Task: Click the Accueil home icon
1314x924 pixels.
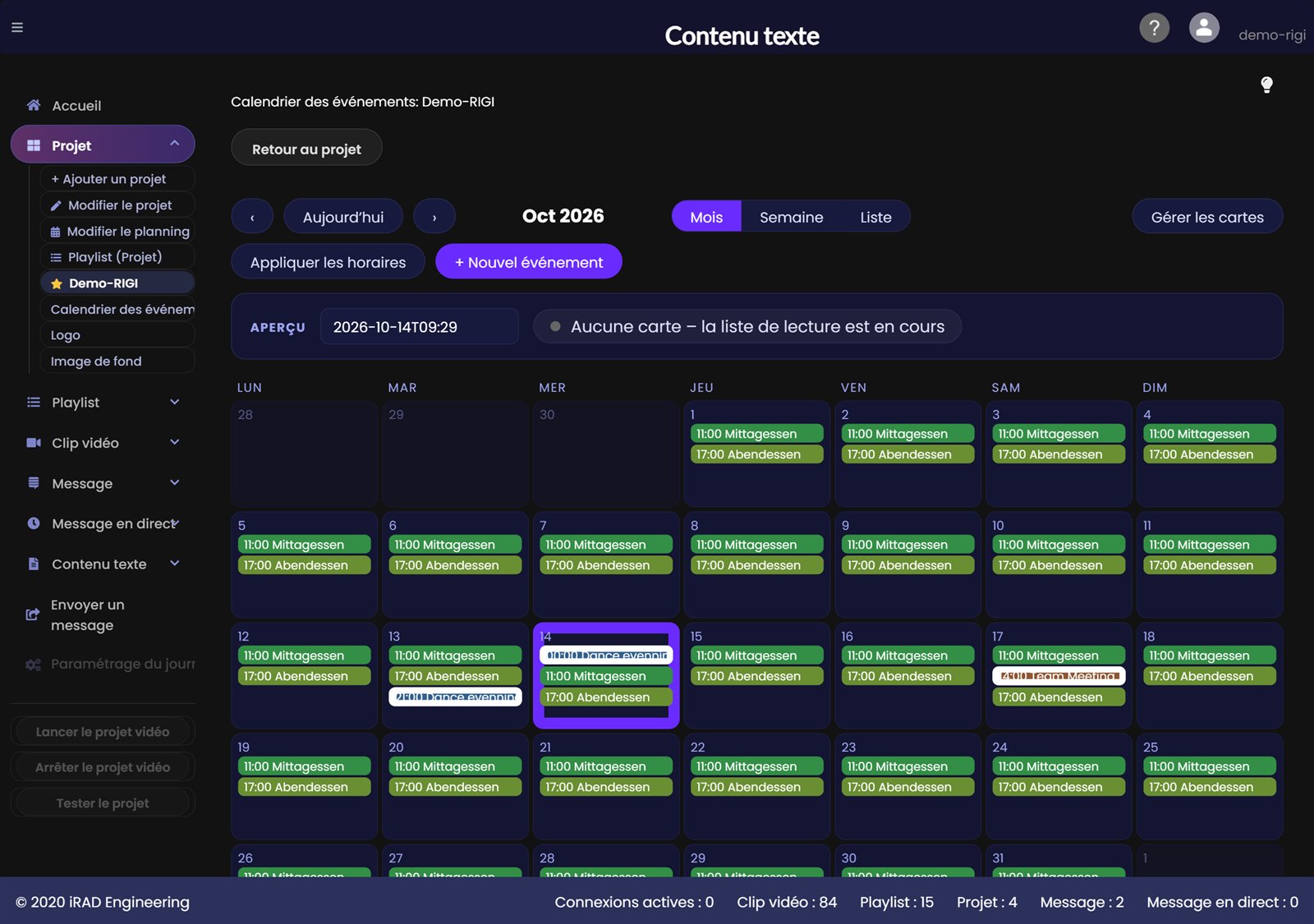Action: click(x=34, y=105)
